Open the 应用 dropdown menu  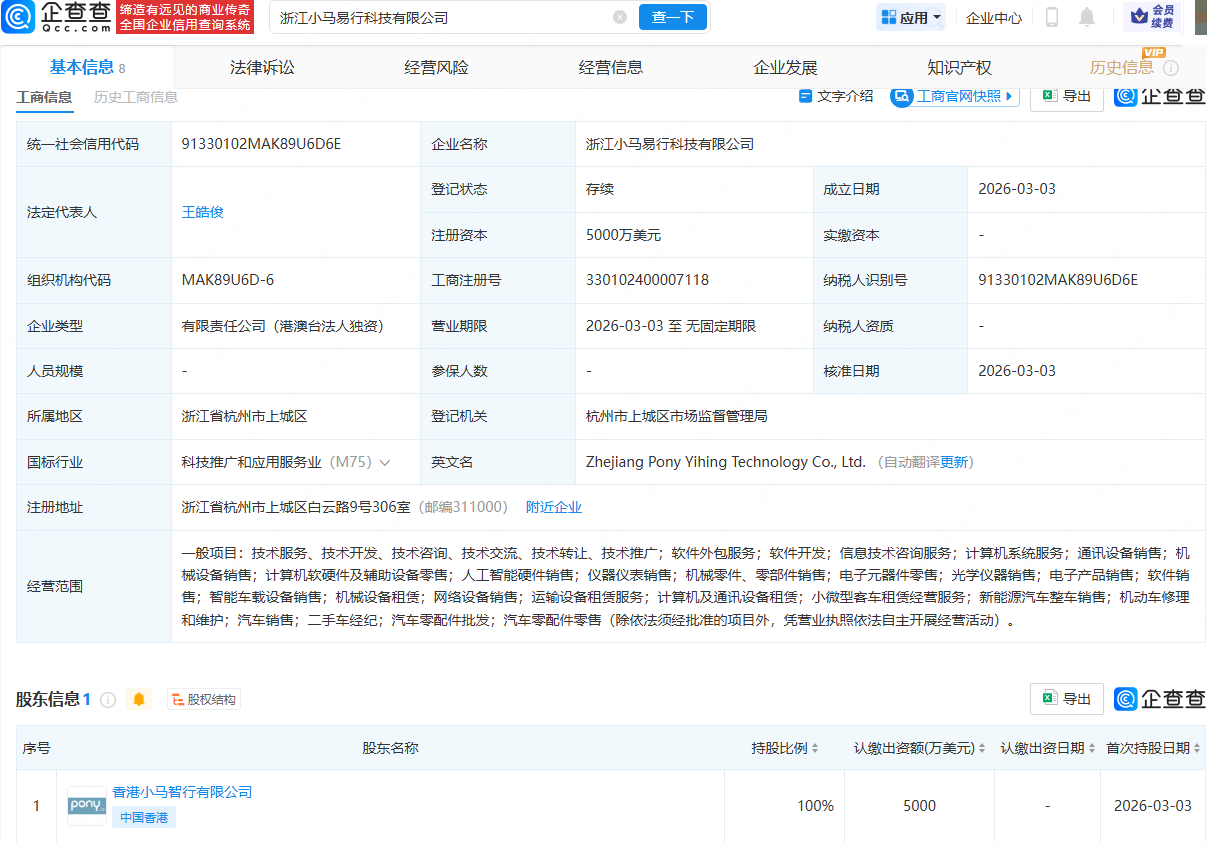coord(910,17)
